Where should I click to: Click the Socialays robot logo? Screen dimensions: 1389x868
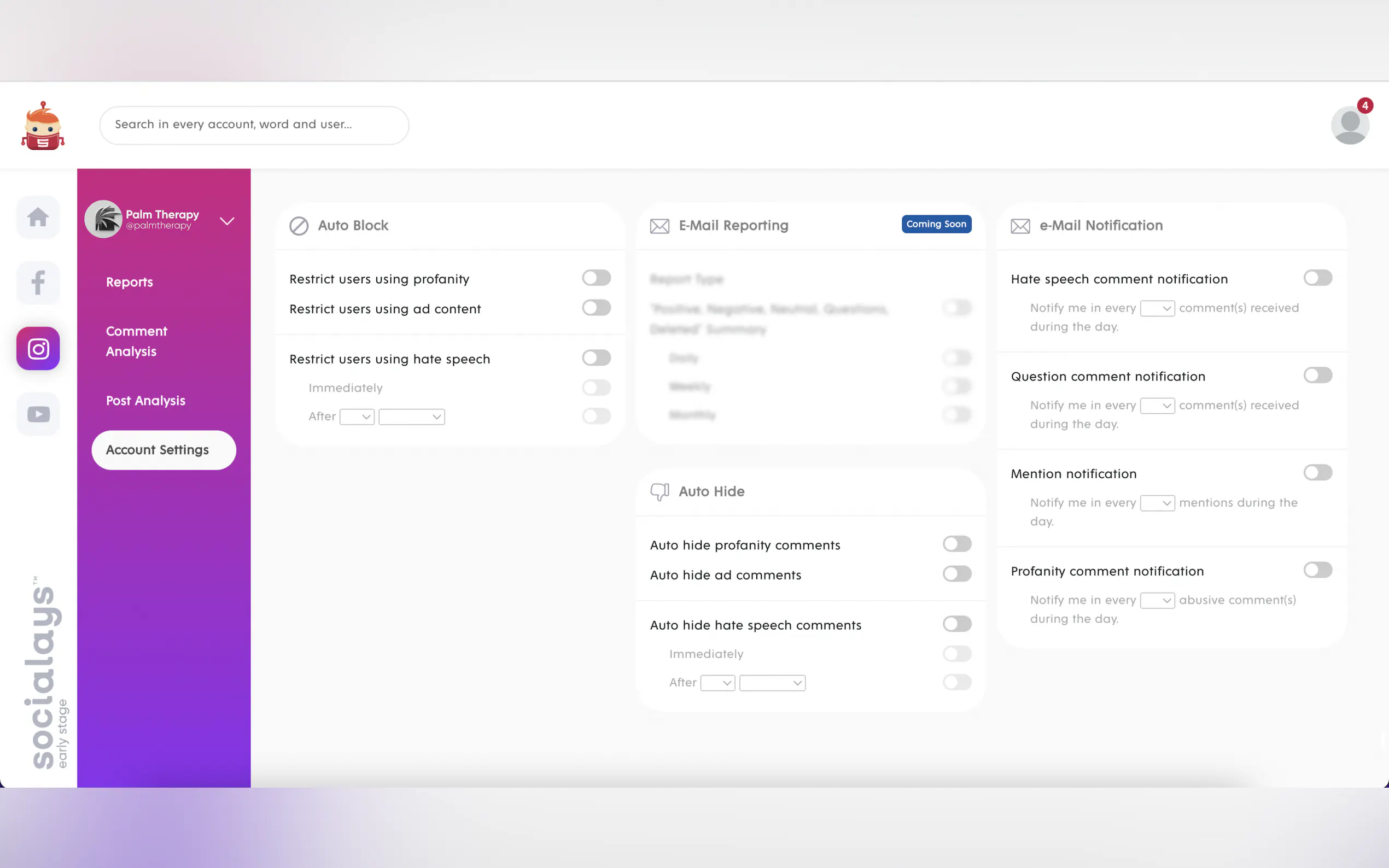click(x=43, y=126)
